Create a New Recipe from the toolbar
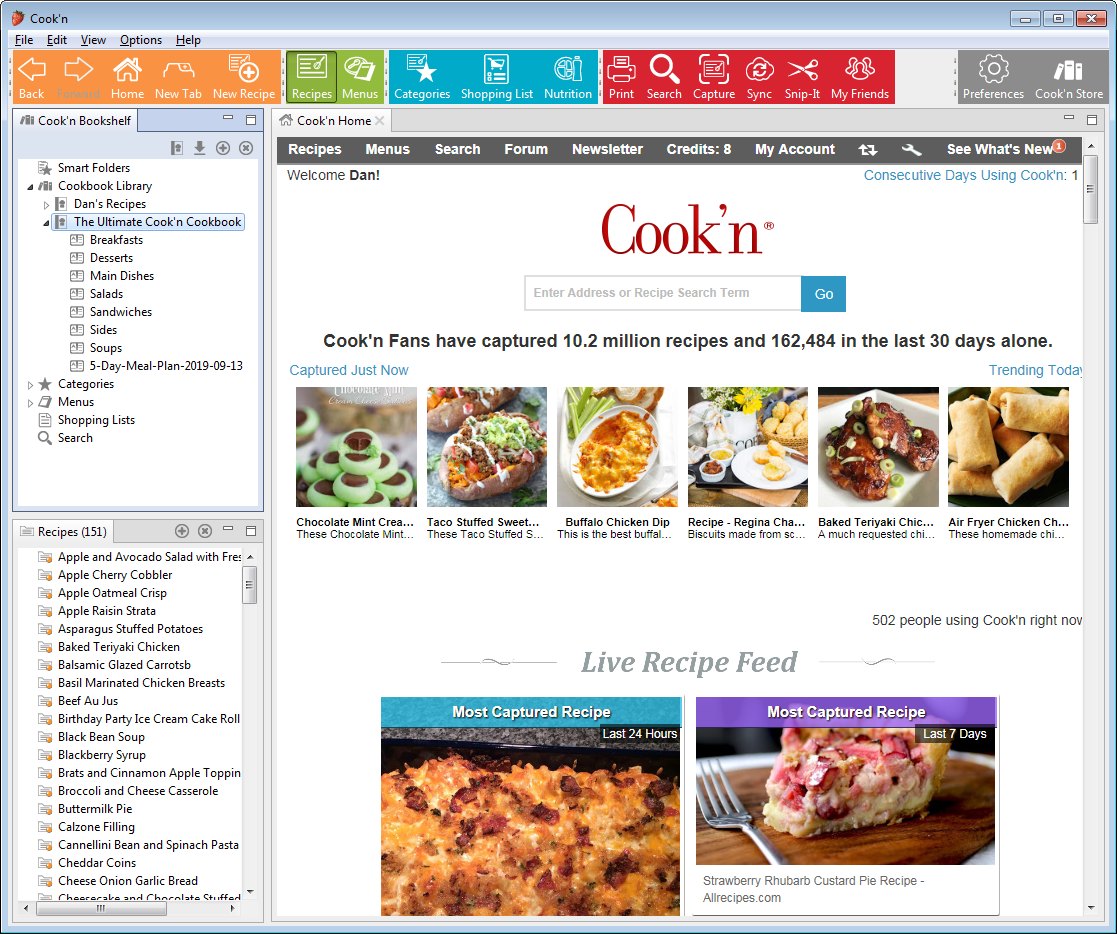The image size is (1117, 934). (244, 78)
